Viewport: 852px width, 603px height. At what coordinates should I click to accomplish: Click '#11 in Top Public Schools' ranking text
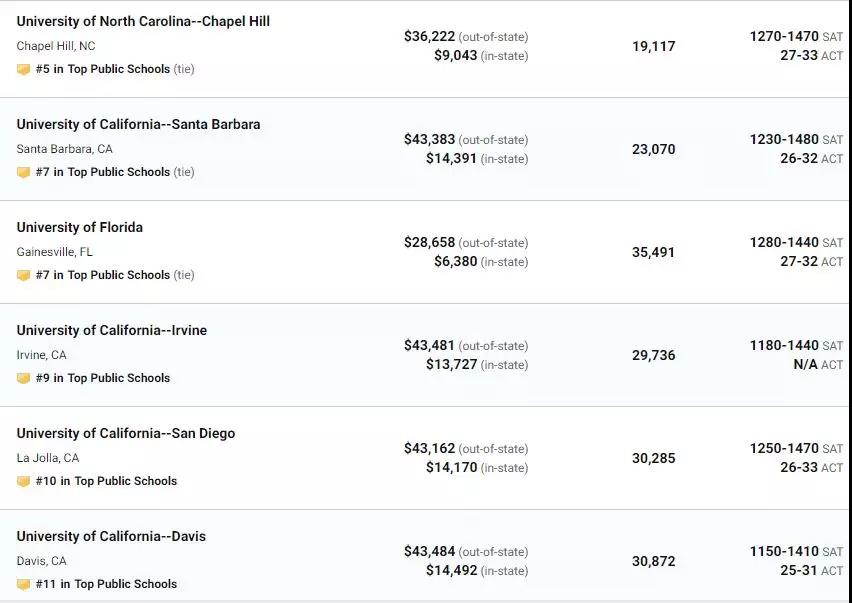[x=106, y=584]
